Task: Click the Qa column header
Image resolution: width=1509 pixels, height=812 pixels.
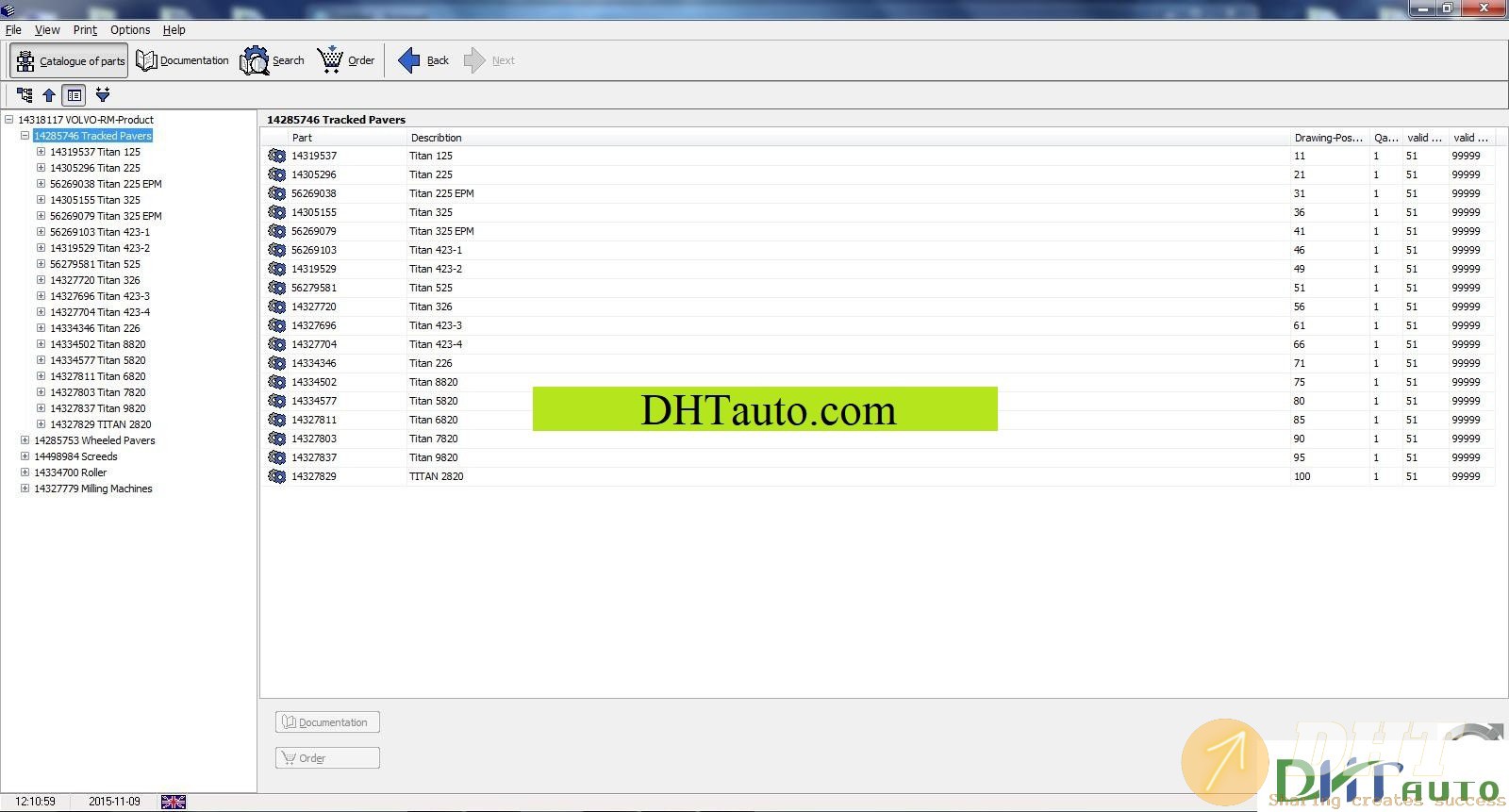Action: [x=1385, y=138]
